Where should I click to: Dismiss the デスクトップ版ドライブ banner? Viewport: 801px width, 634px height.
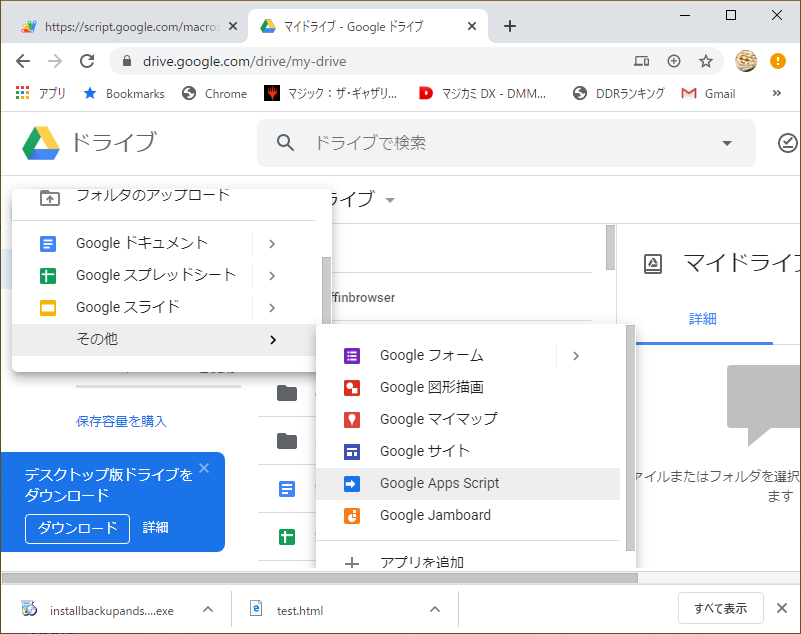[x=204, y=468]
